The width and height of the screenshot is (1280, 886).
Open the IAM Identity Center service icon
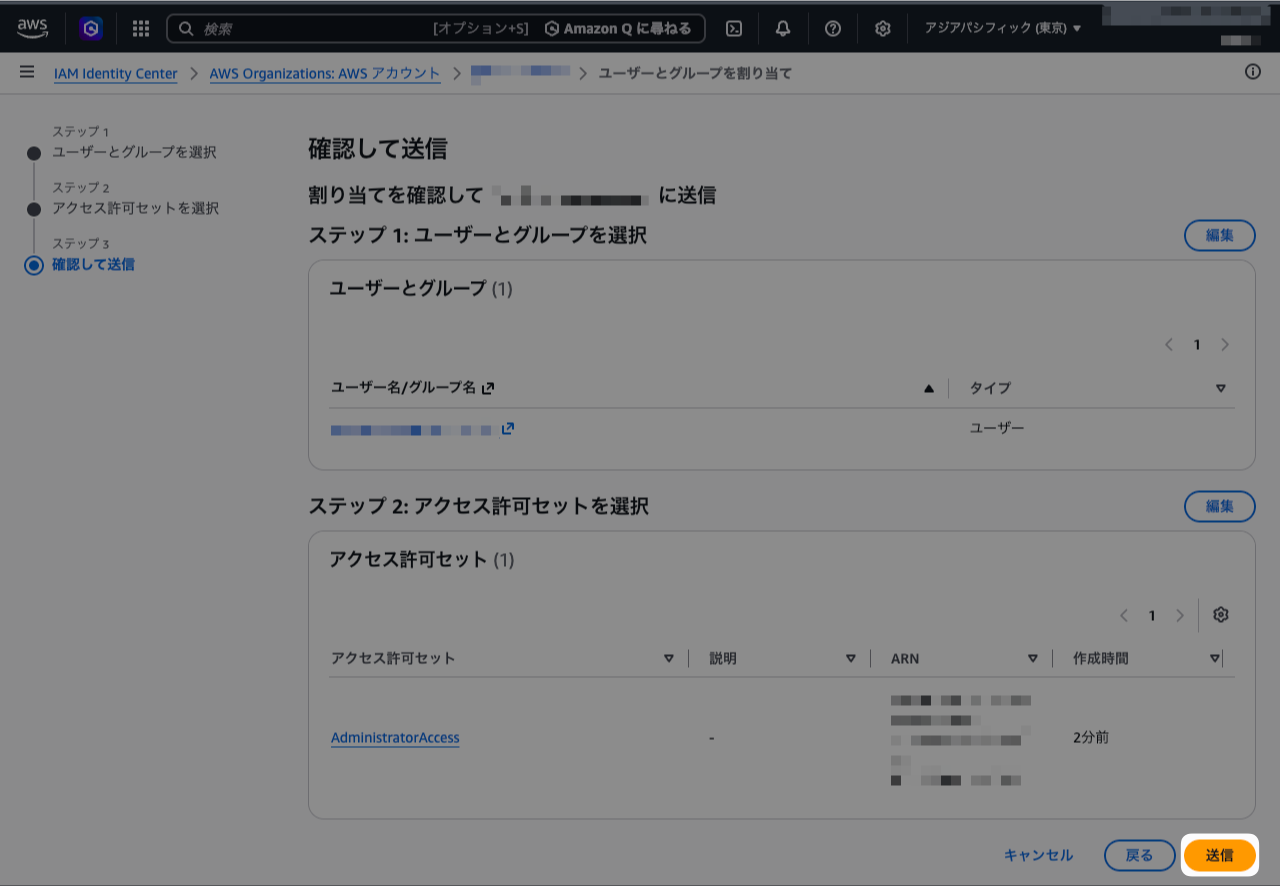(91, 29)
